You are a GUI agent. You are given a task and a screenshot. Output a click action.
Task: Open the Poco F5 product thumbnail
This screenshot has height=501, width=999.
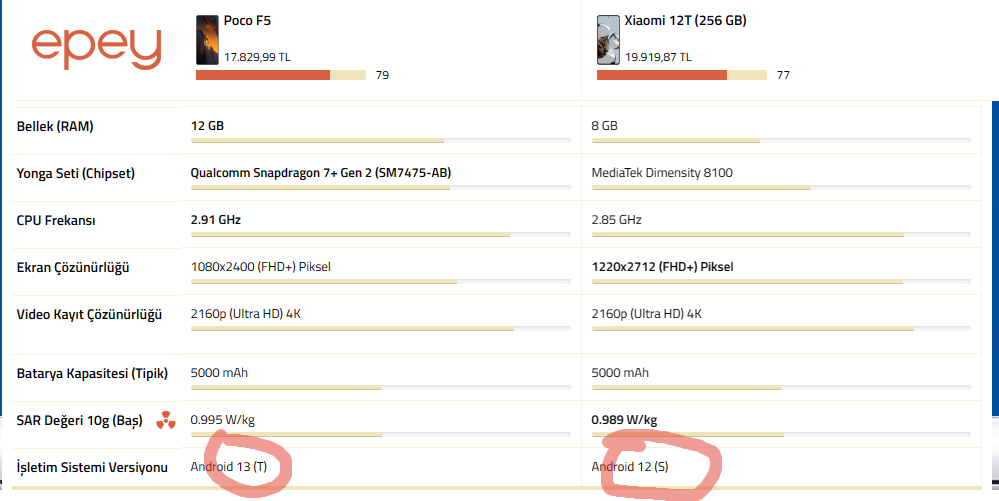207,40
